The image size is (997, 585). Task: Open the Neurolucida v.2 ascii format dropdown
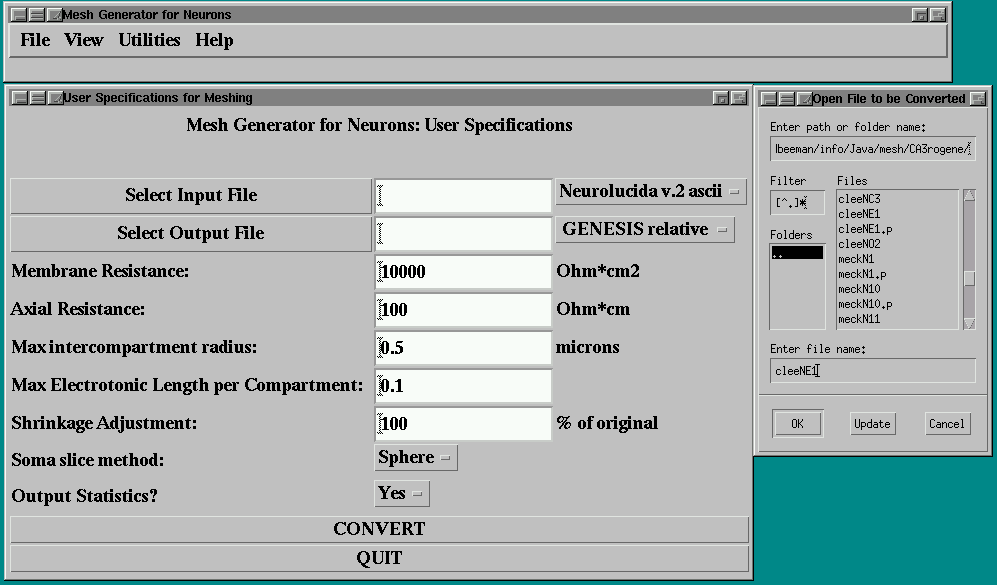[x=650, y=191]
